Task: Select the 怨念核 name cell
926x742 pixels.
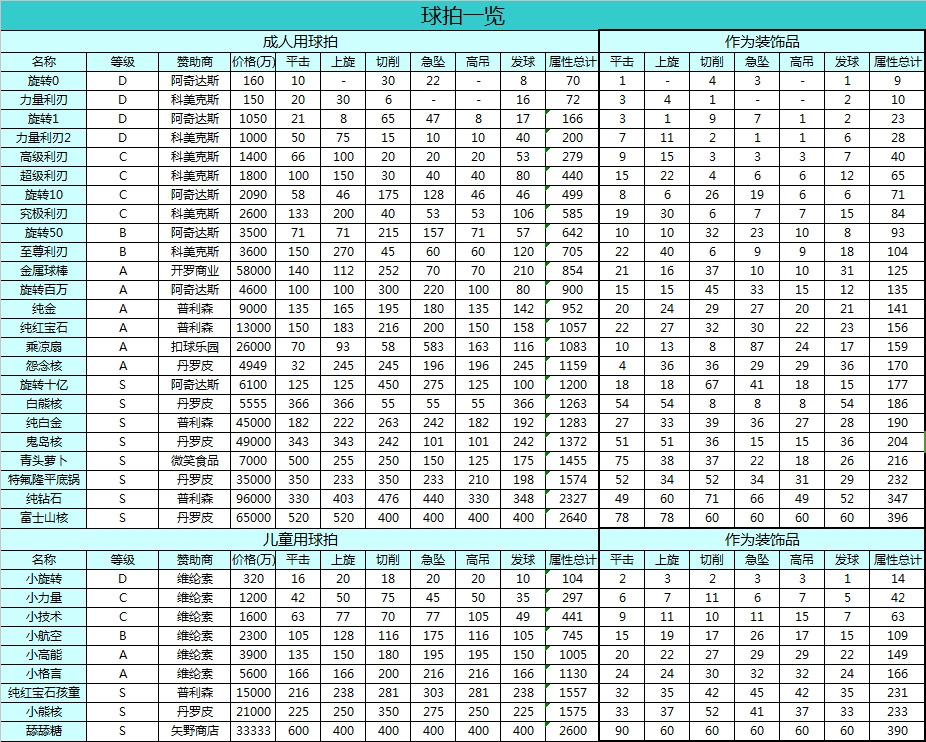Action: click(x=44, y=366)
